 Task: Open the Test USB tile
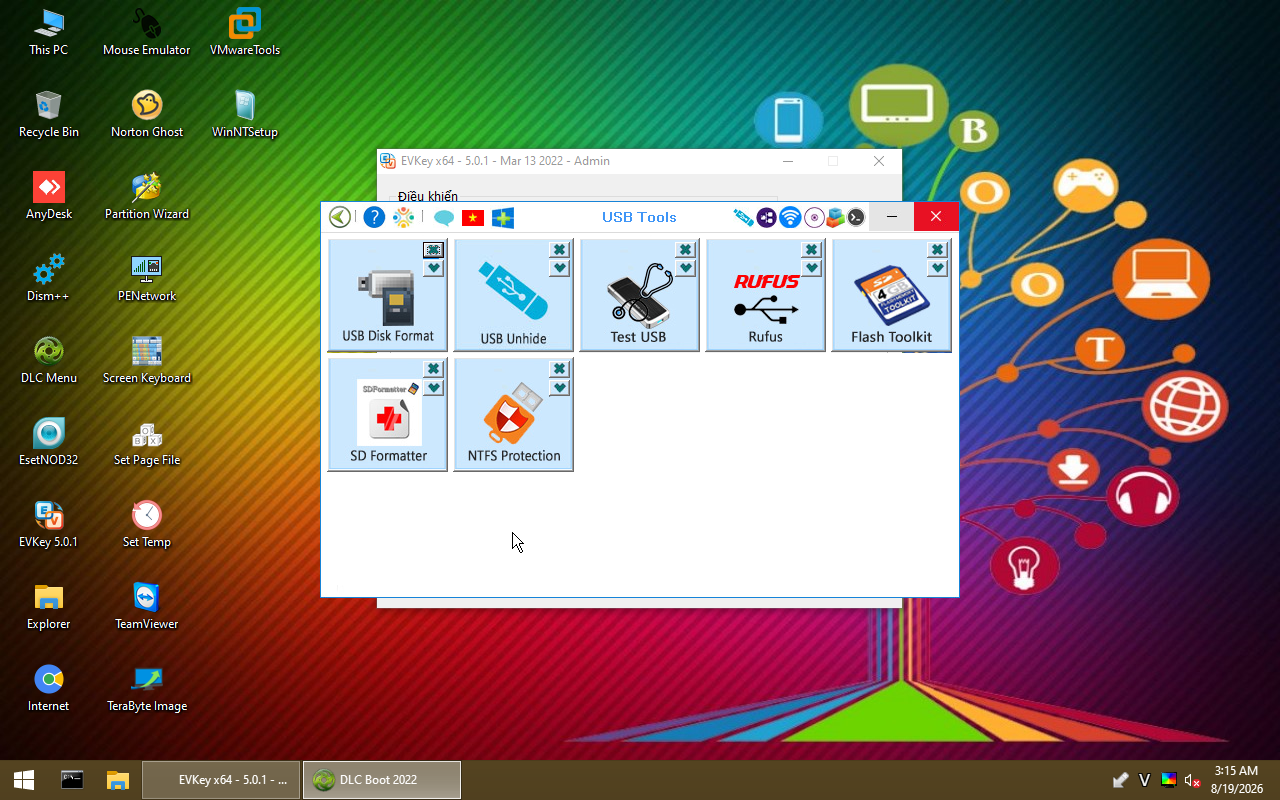[640, 295]
